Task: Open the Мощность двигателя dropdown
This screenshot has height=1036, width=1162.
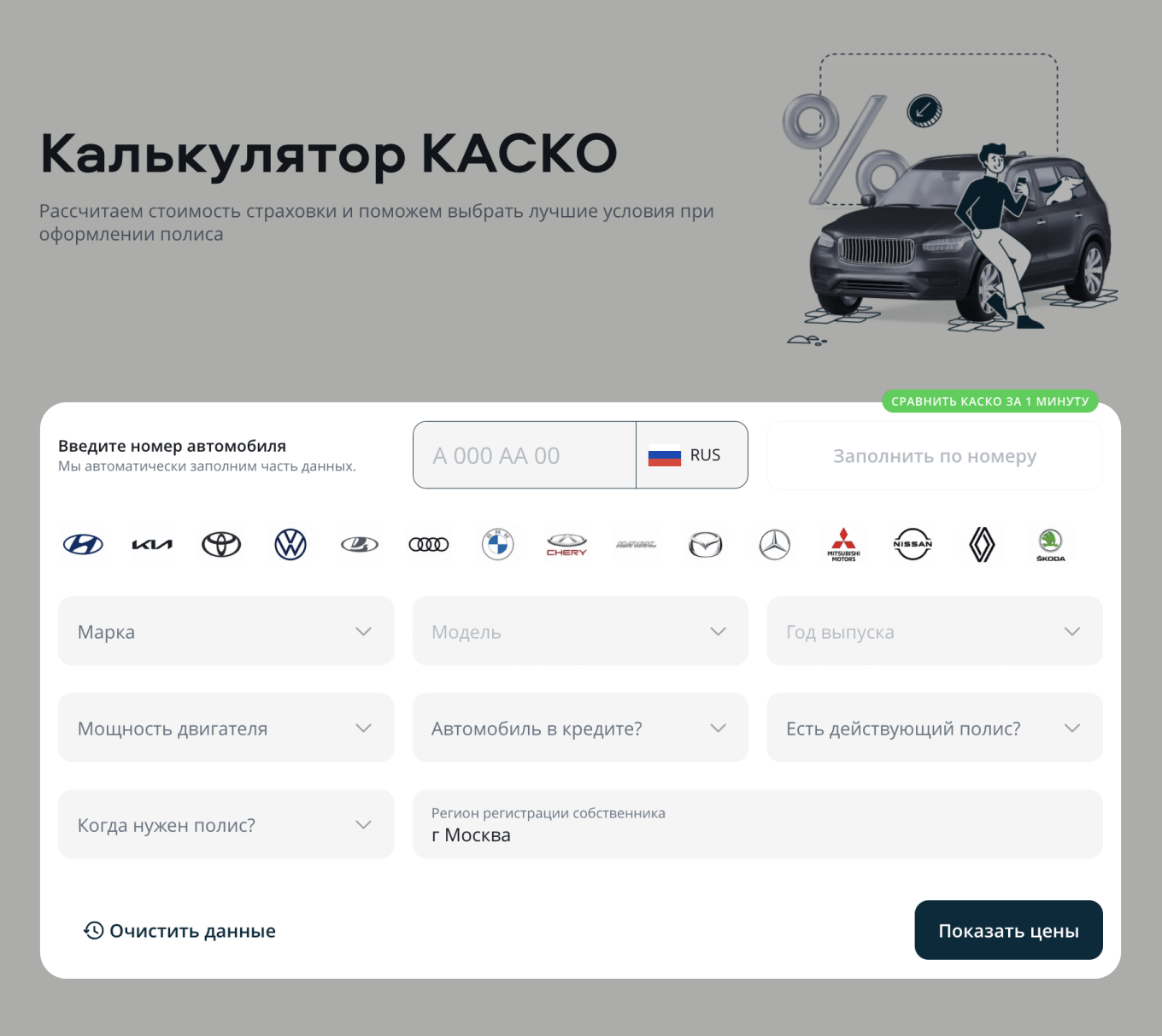Action: click(x=226, y=728)
